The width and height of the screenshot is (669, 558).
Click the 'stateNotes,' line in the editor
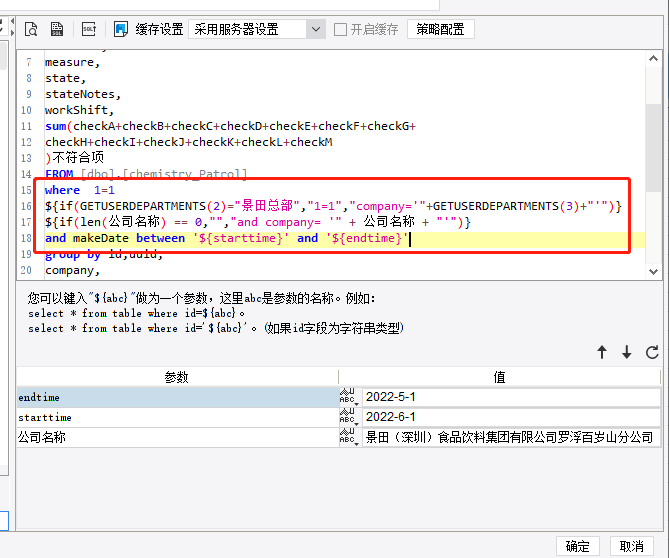[83, 94]
